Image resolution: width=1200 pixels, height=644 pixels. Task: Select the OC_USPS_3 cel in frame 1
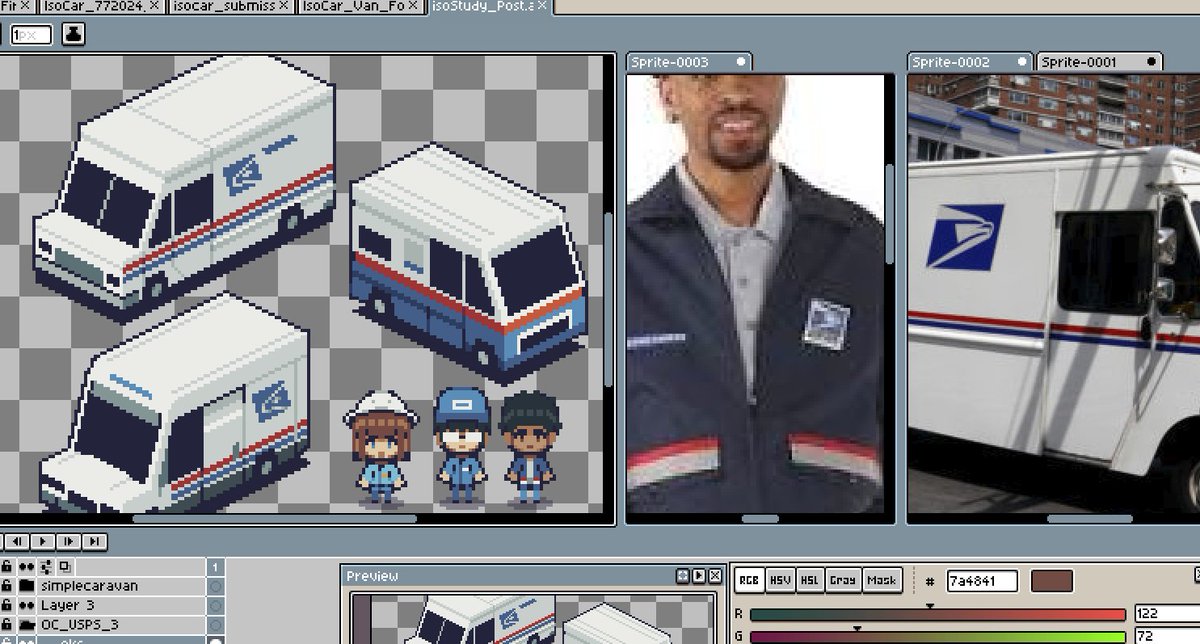point(215,624)
